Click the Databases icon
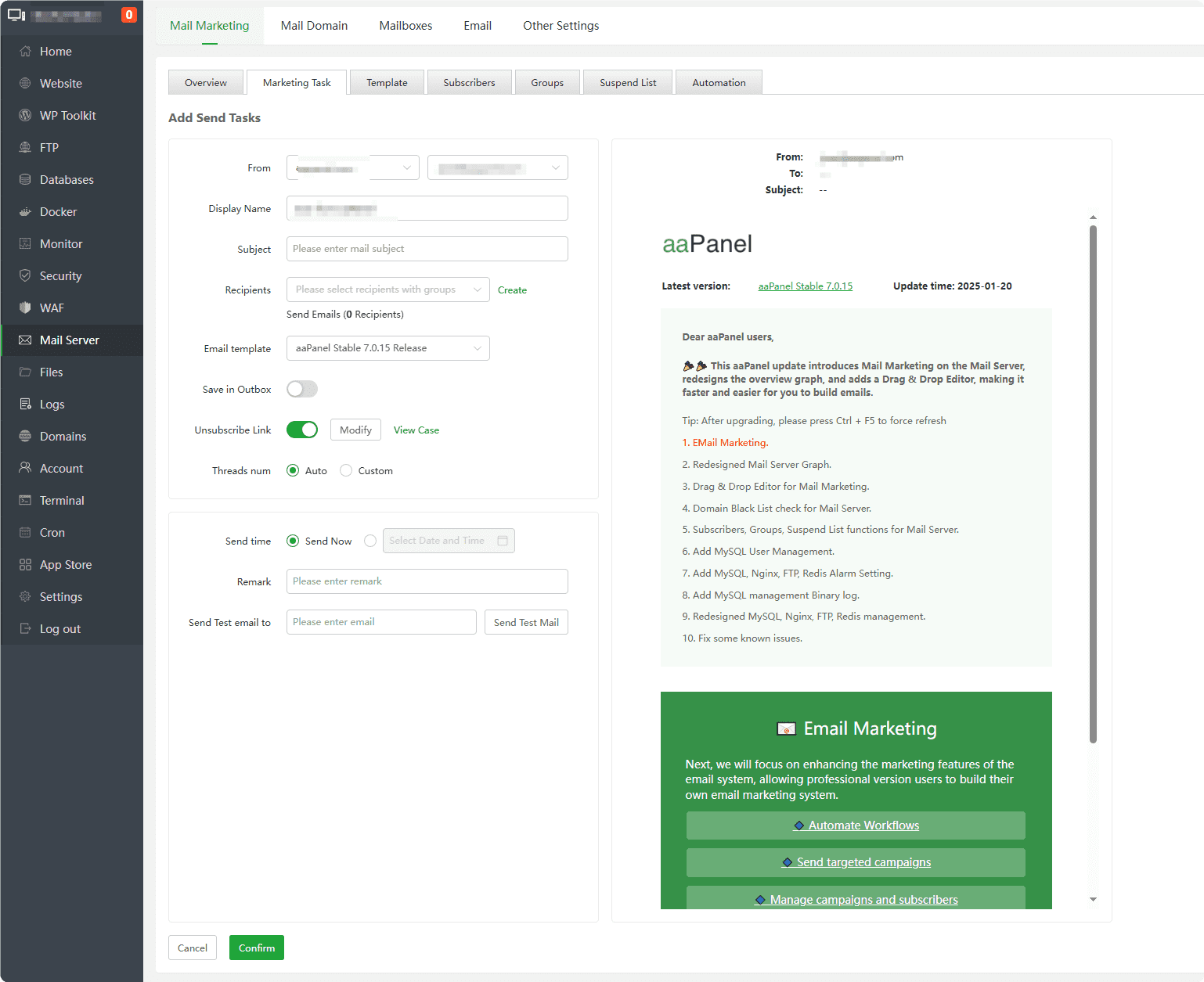This screenshot has height=982, width=1204. tap(25, 180)
